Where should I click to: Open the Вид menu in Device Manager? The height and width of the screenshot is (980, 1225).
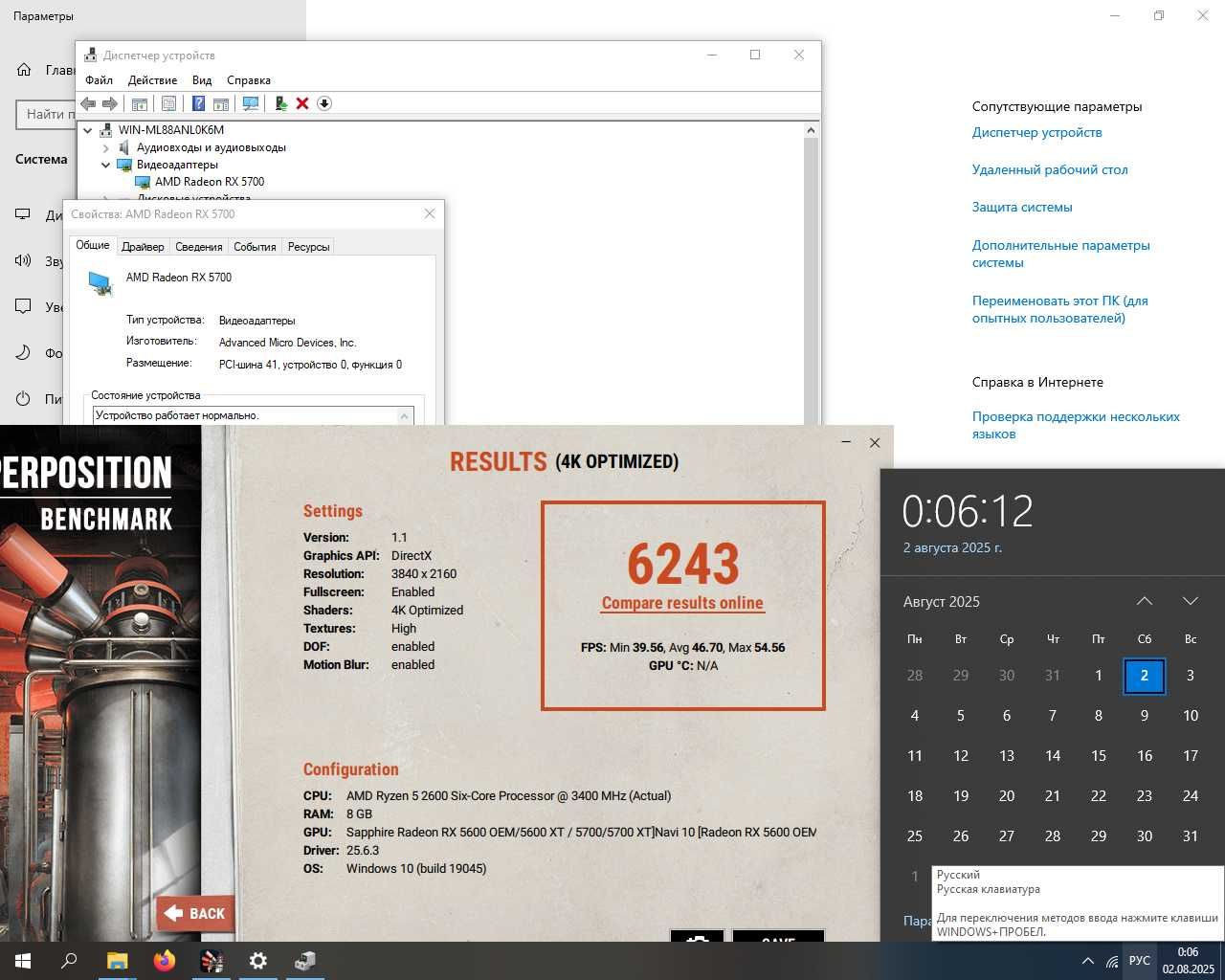pyautogui.click(x=202, y=80)
